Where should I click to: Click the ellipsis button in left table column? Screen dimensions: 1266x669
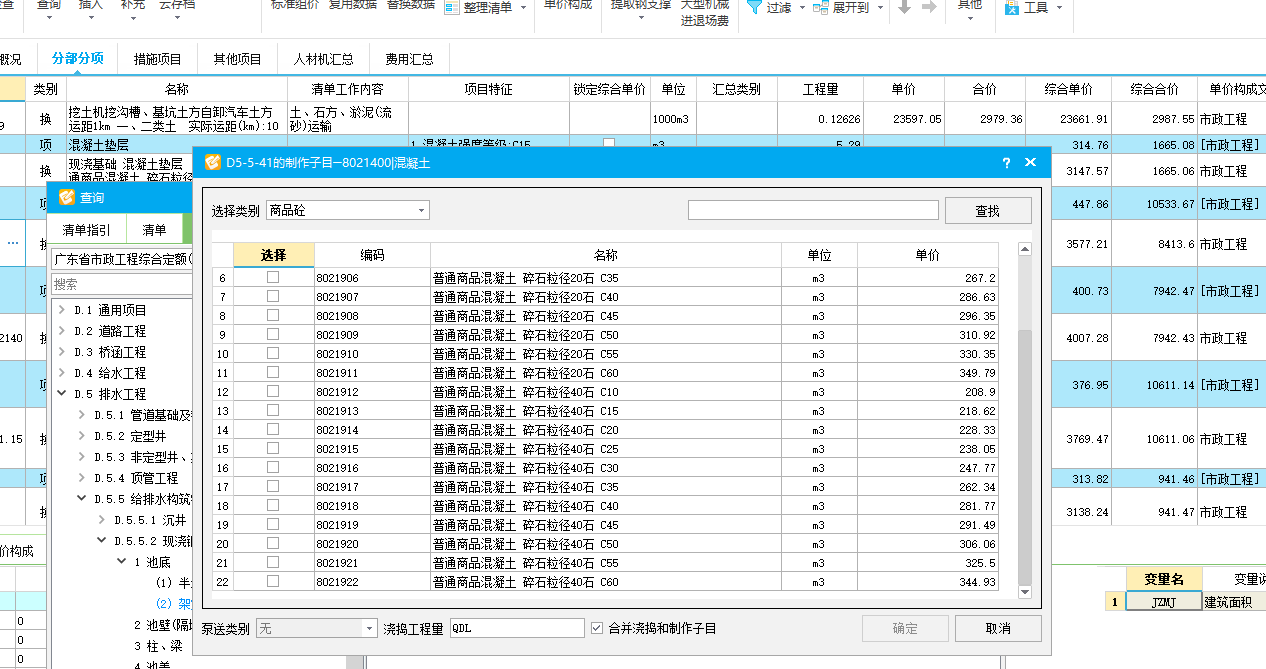coord(13,243)
